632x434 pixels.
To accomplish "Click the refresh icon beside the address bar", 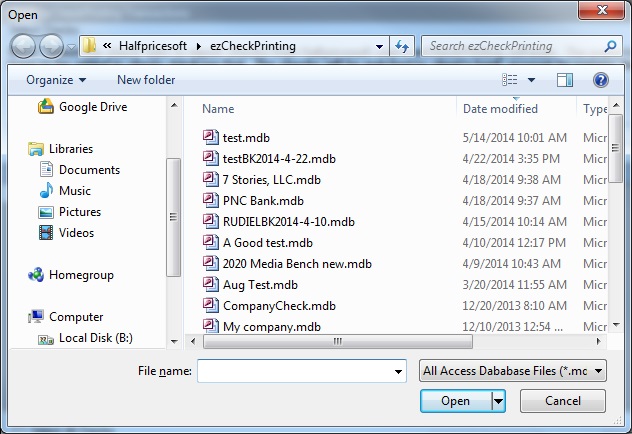I will pyautogui.click(x=402, y=46).
